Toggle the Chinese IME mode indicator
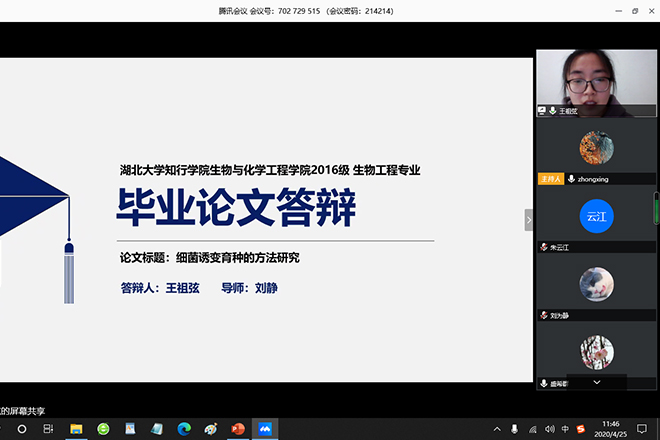The image size is (660, 440). 565,429
